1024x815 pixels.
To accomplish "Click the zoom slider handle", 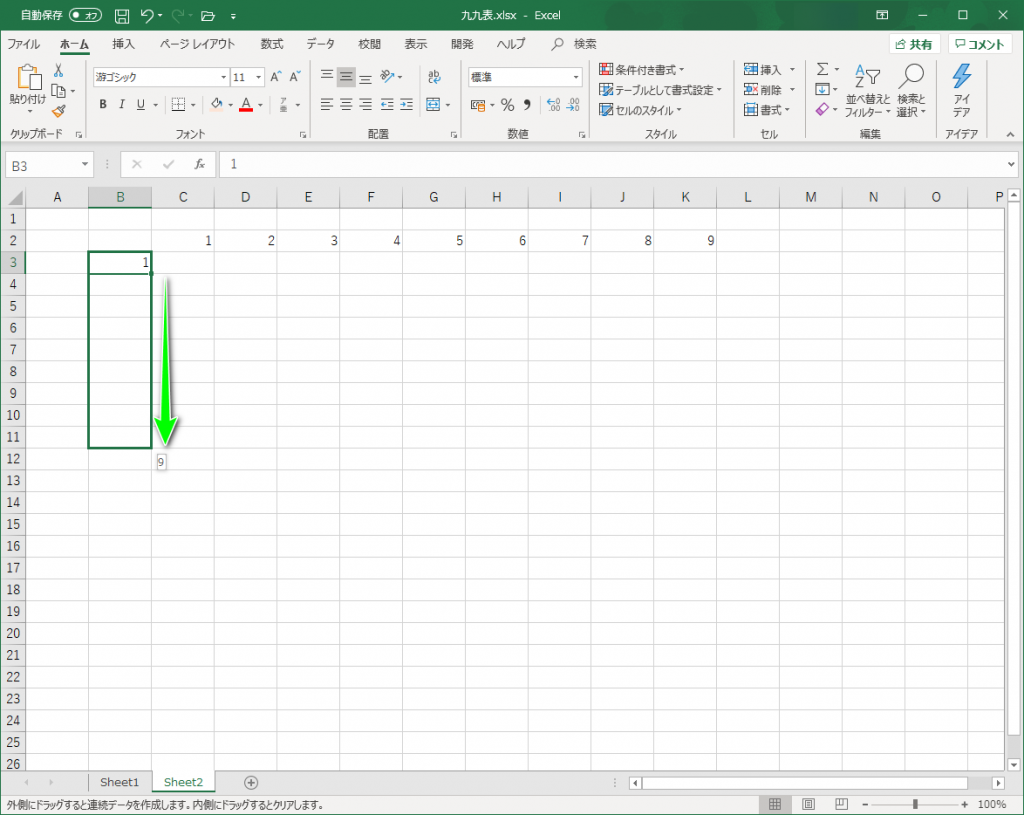I will [x=915, y=804].
